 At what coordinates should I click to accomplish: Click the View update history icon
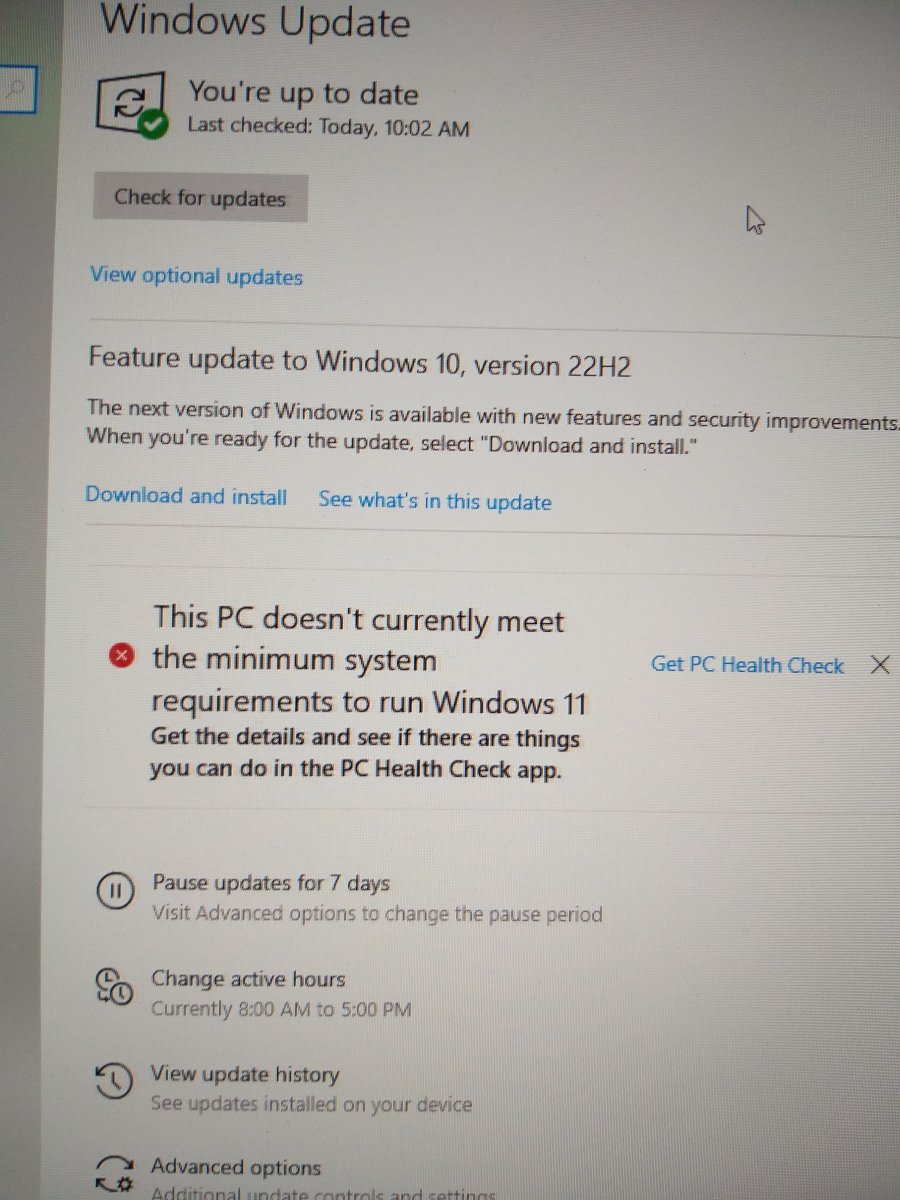[x=113, y=1081]
